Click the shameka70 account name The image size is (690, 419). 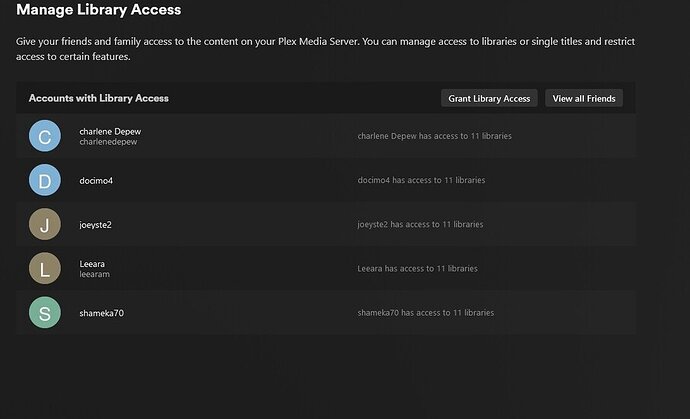pos(101,313)
